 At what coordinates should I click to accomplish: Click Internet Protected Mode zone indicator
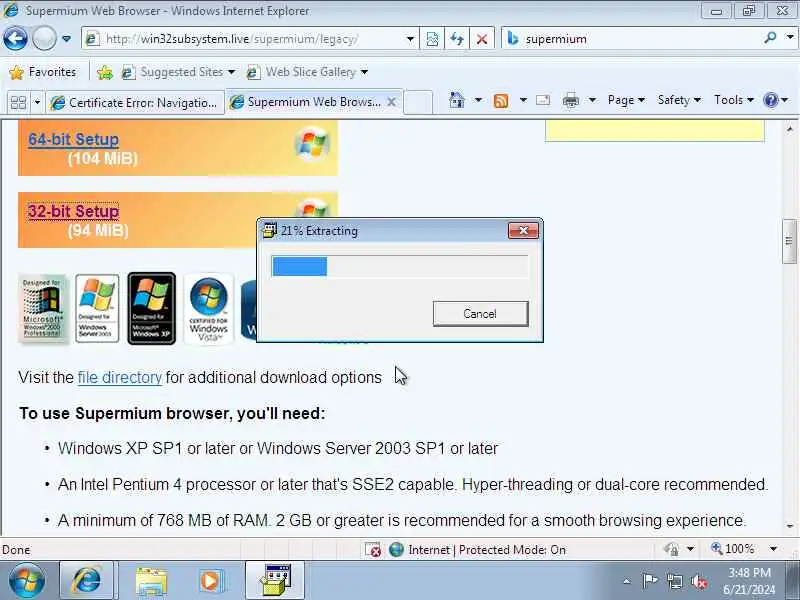[478, 549]
